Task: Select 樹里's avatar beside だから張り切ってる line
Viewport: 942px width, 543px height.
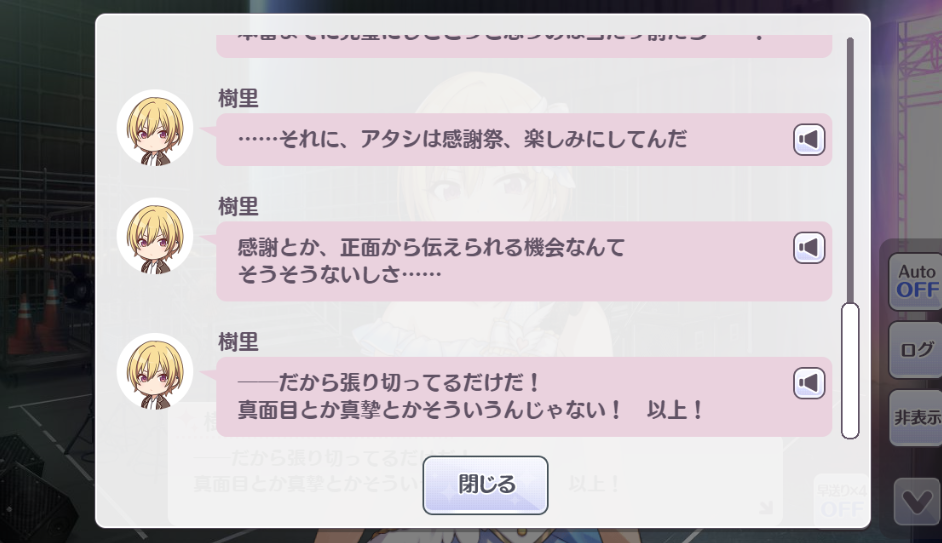Action: [x=155, y=371]
